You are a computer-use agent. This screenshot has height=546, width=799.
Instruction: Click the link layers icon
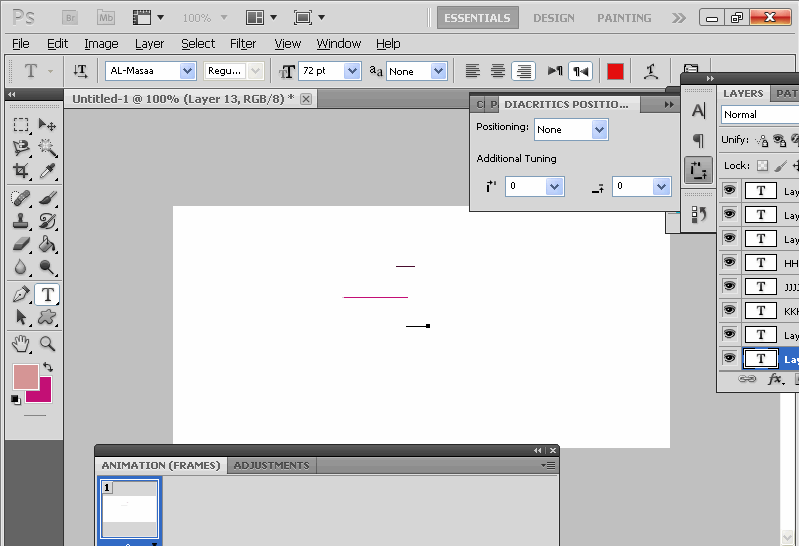click(x=747, y=379)
